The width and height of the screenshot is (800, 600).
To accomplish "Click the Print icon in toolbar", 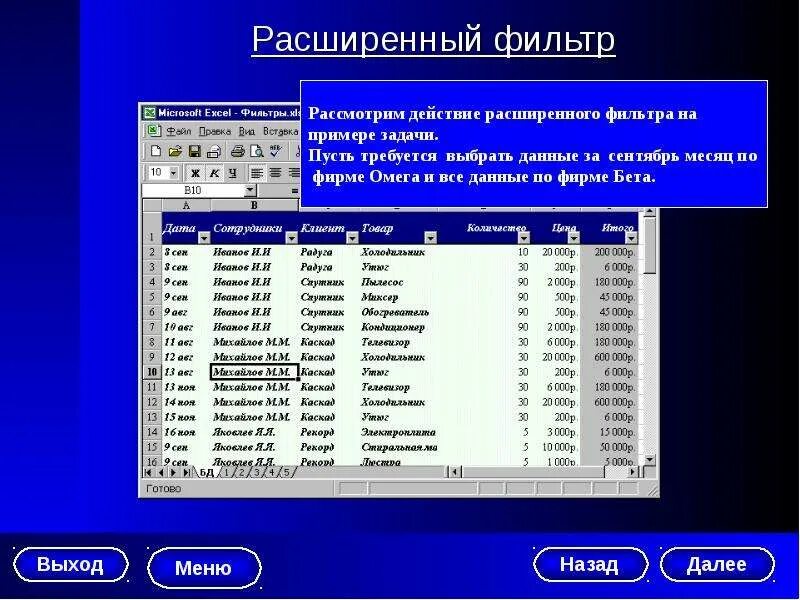I will [x=237, y=151].
